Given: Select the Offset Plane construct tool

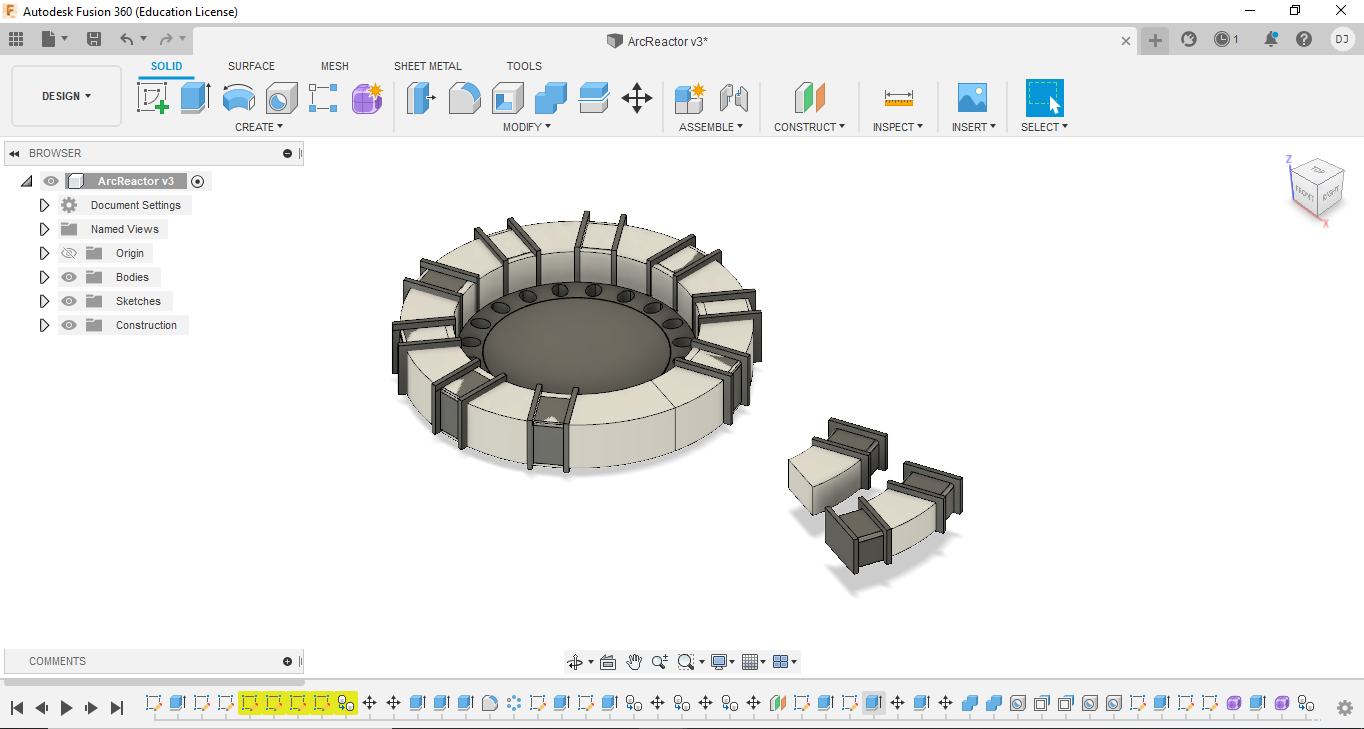Looking at the screenshot, I should [809, 98].
